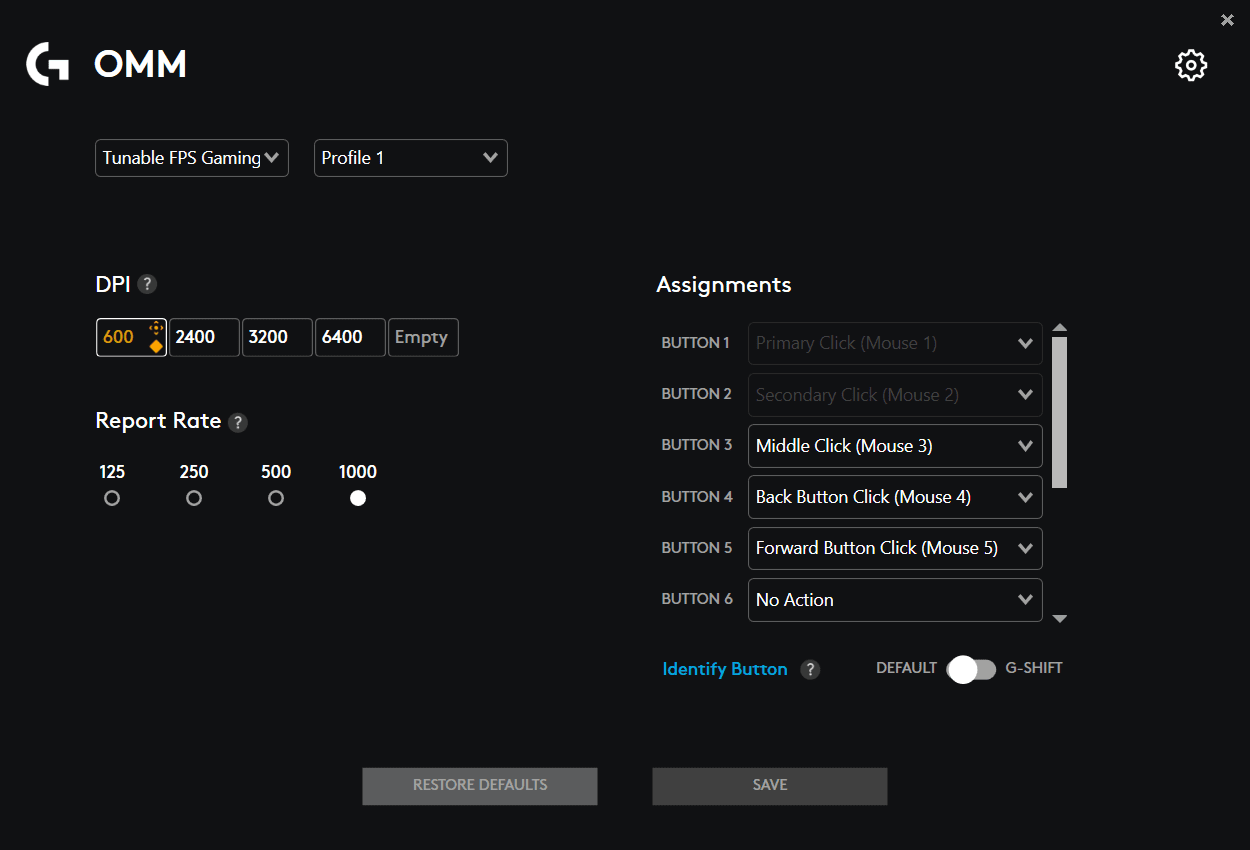The width and height of the screenshot is (1250, 850).
Task: Select the 125 report rate radio
Action: pyautogui.click(x=112, y=498)
